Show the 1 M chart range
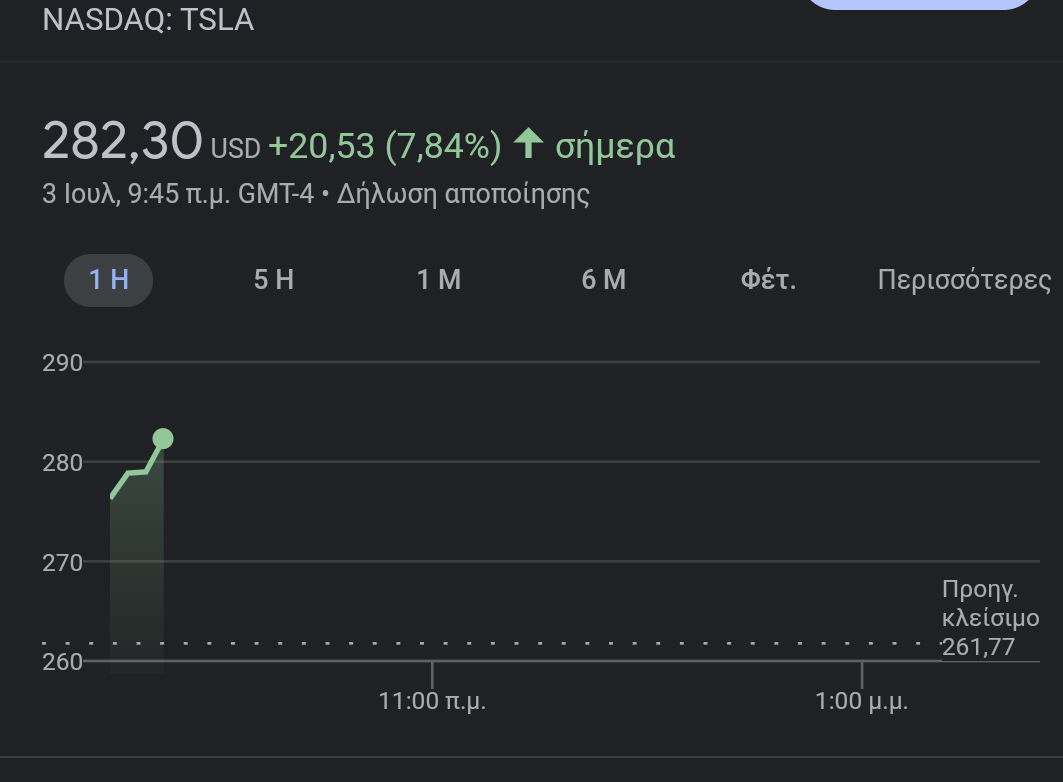 439,280
